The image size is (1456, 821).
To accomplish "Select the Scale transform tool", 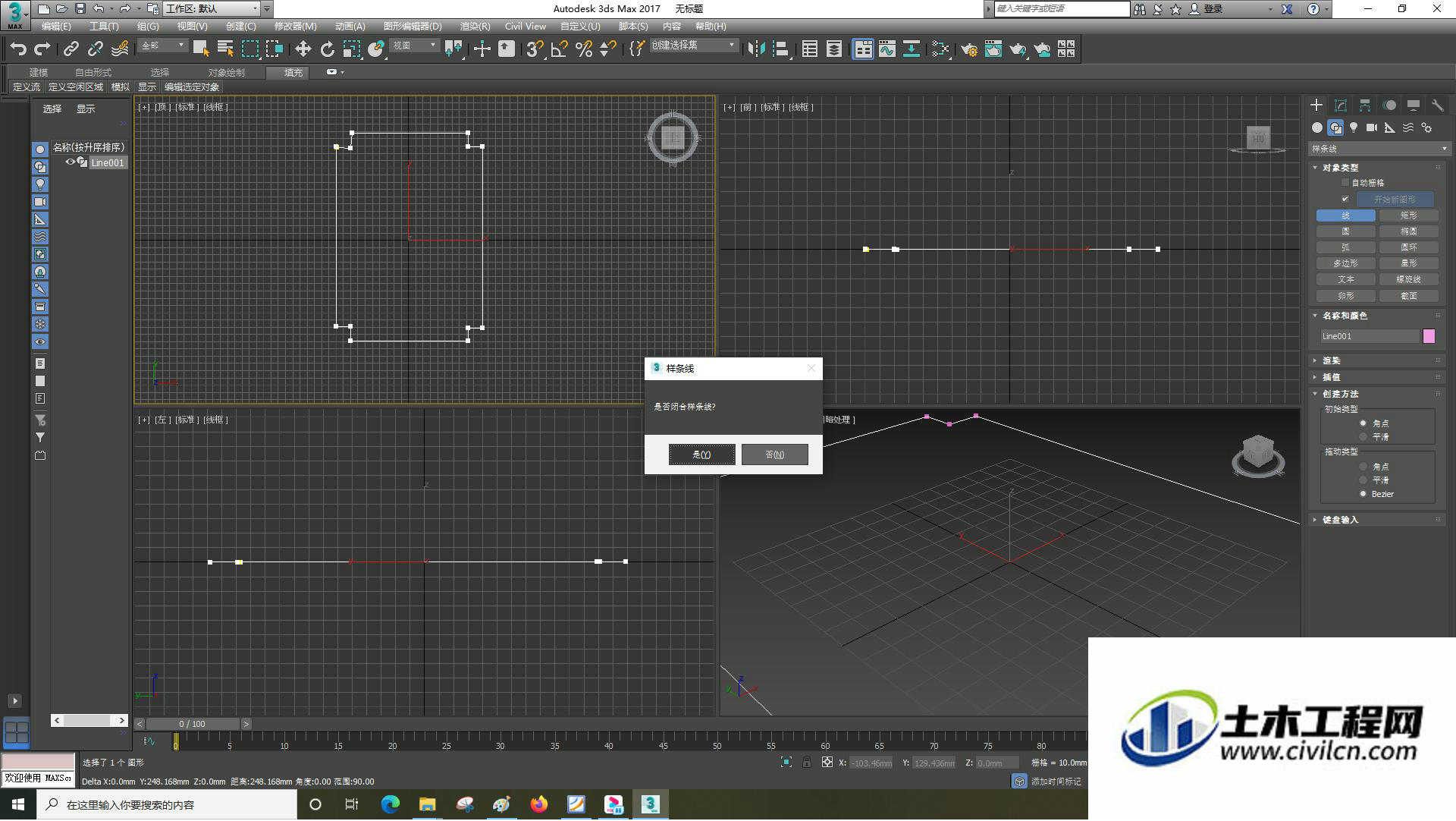I will 351,49.
